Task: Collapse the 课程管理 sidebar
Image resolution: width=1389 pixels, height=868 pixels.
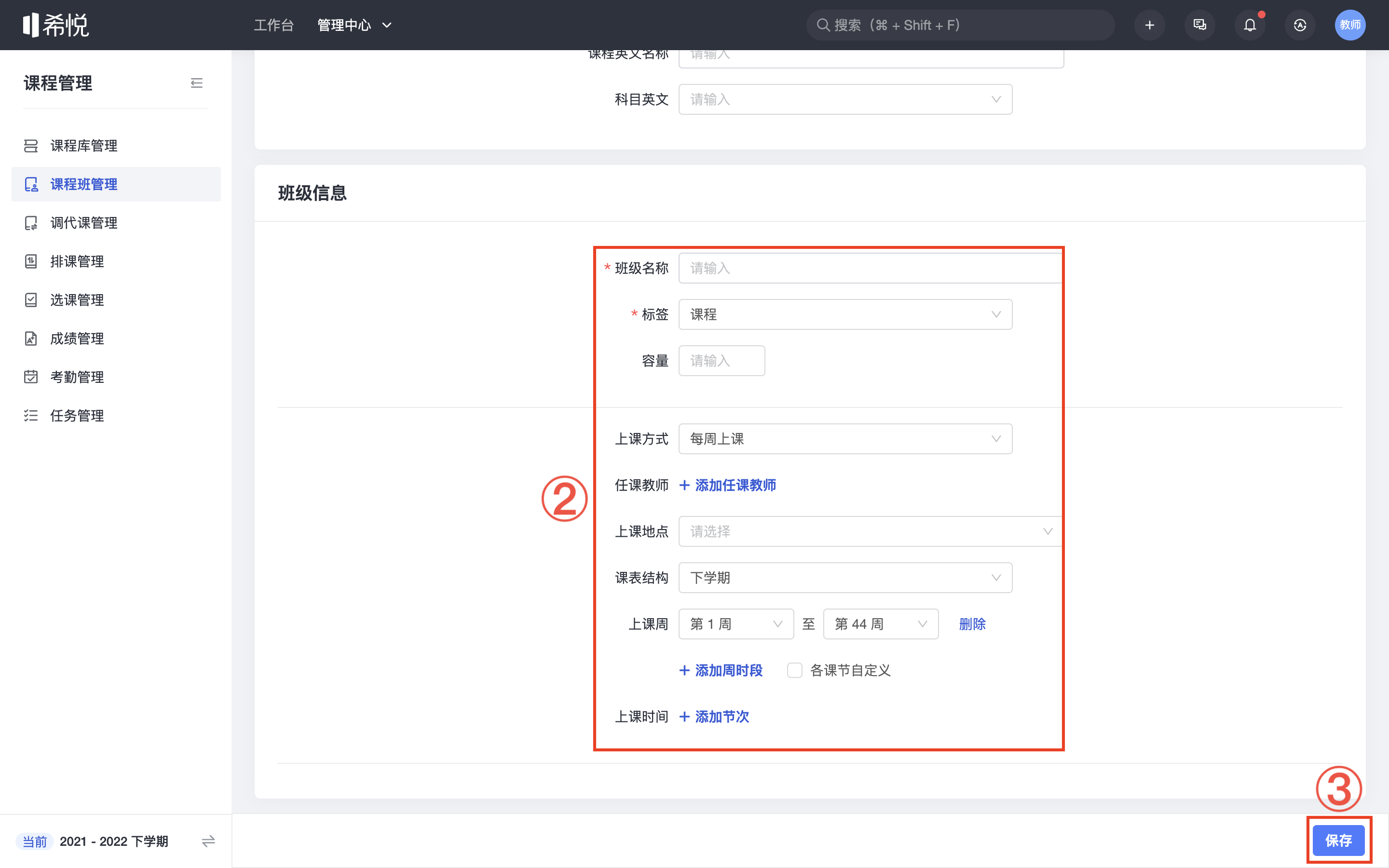Action: (196, 83)
